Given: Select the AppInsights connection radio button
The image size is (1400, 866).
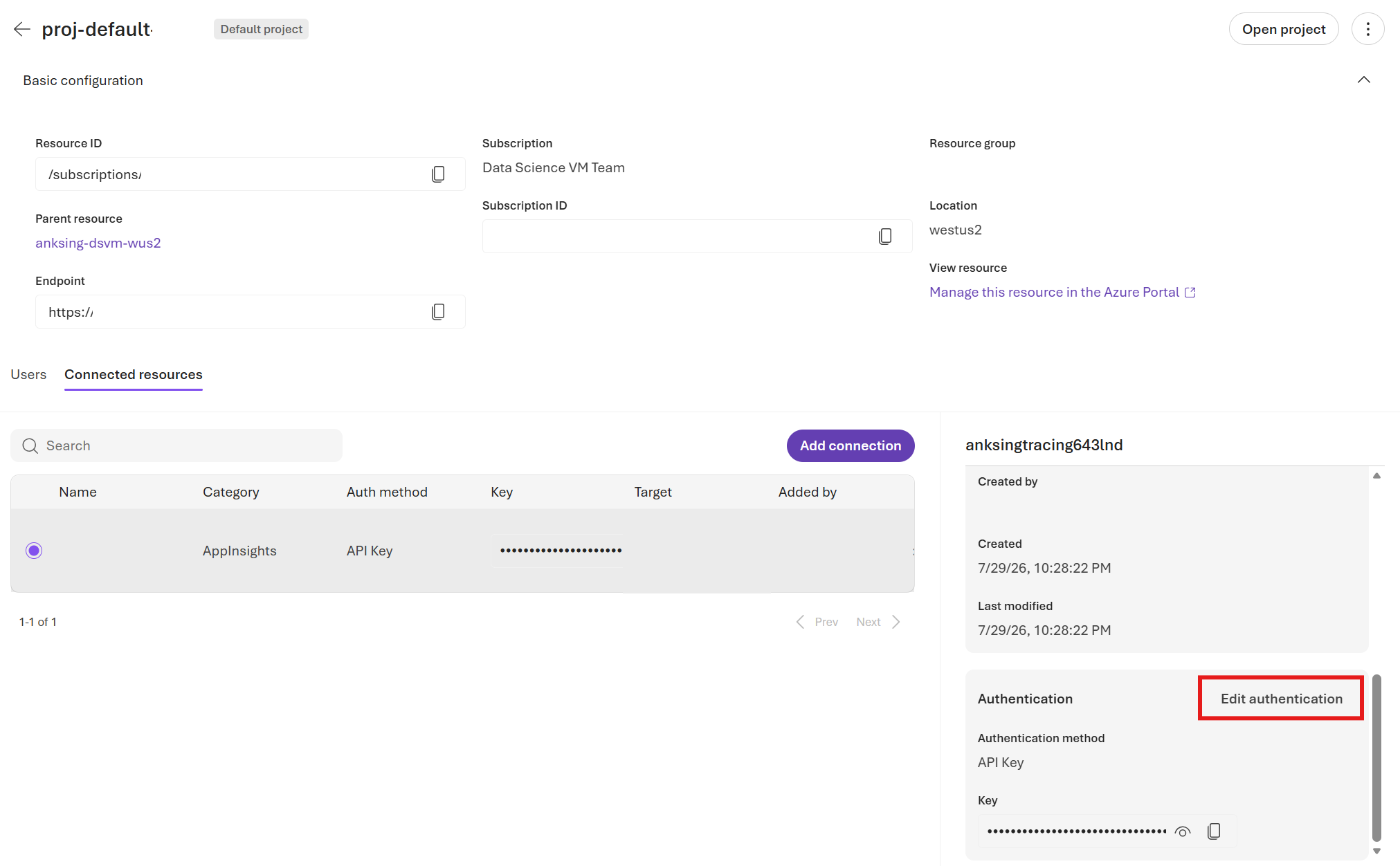Looking at the screenshot, I should [x=34, y=551].
